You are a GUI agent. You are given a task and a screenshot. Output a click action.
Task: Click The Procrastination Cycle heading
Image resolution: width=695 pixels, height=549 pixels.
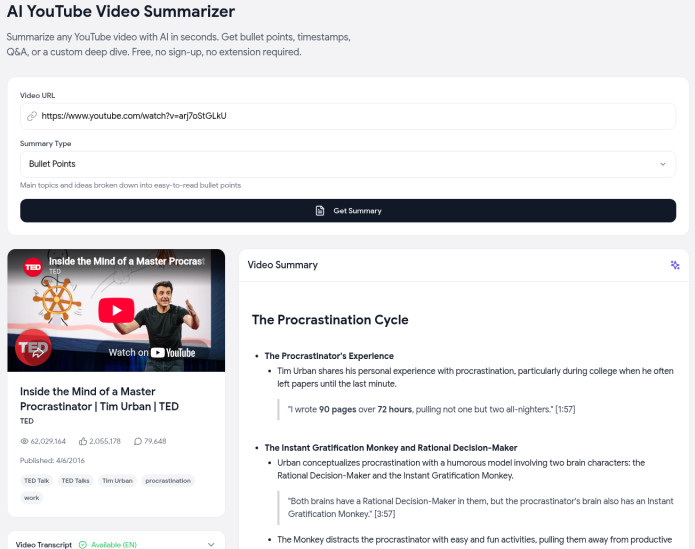tap(330, 320)
